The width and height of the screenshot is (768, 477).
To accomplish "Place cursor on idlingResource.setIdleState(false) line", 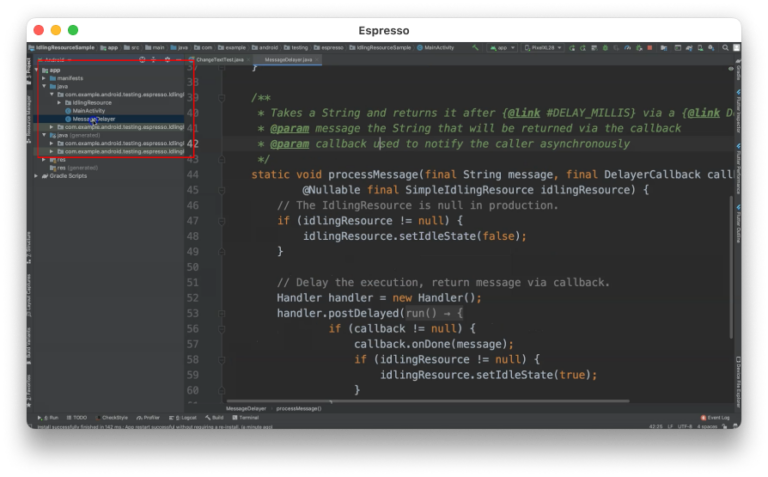I will click(414, 236).
